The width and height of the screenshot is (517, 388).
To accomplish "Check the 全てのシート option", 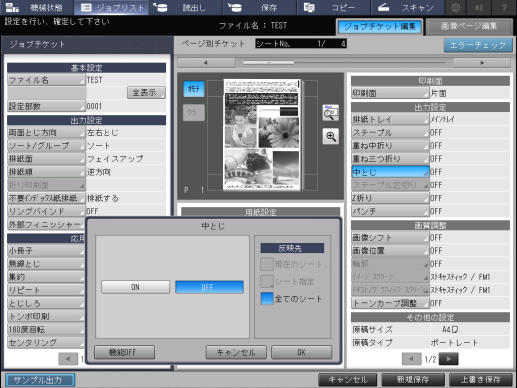I will [267, 299].
